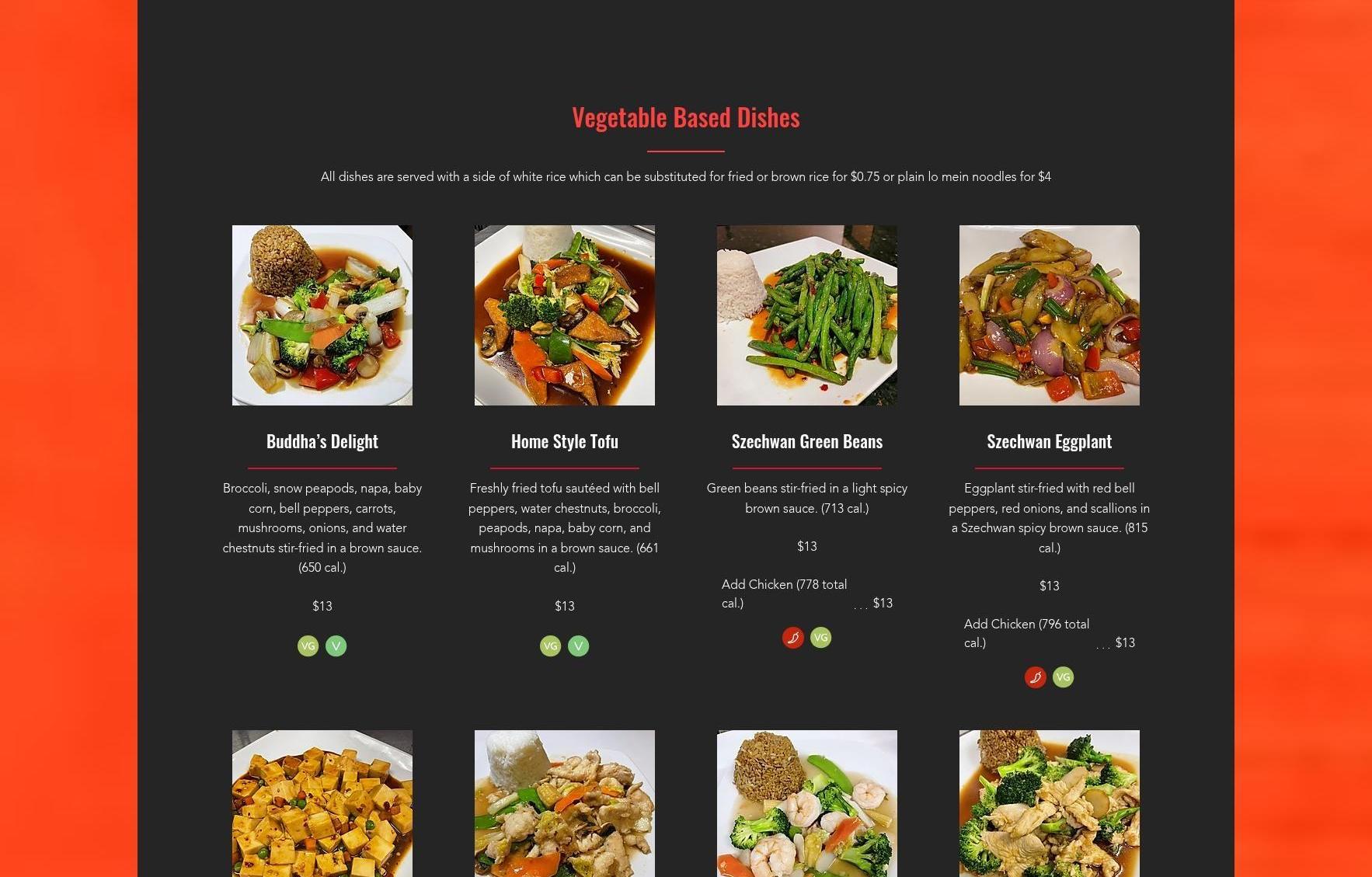Click the Buddha's Delight title

pos(322,441)
